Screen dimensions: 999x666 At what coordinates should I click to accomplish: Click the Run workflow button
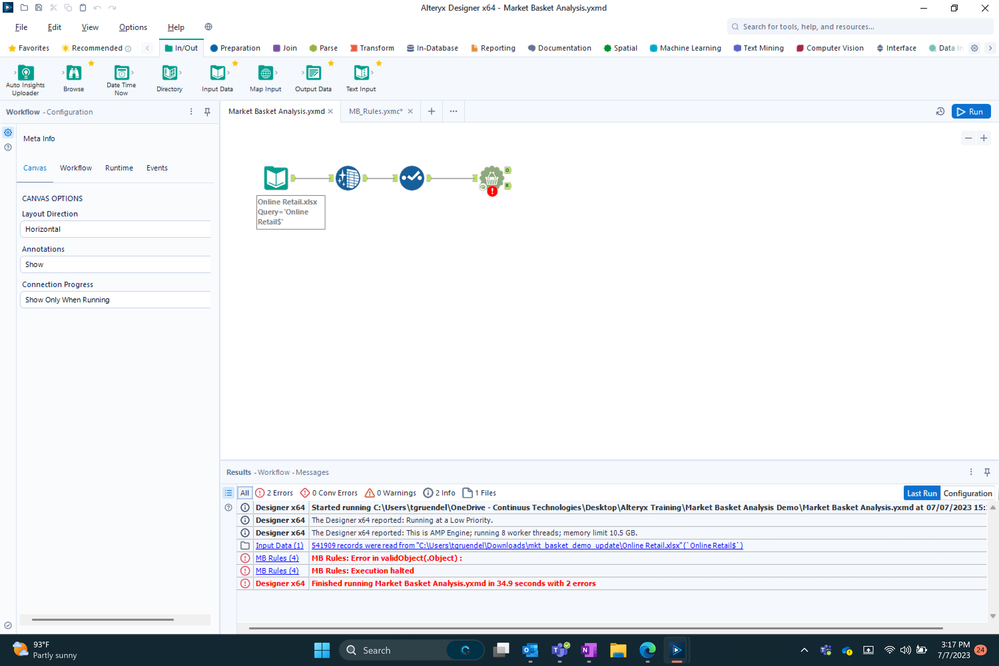coord(969,111)
